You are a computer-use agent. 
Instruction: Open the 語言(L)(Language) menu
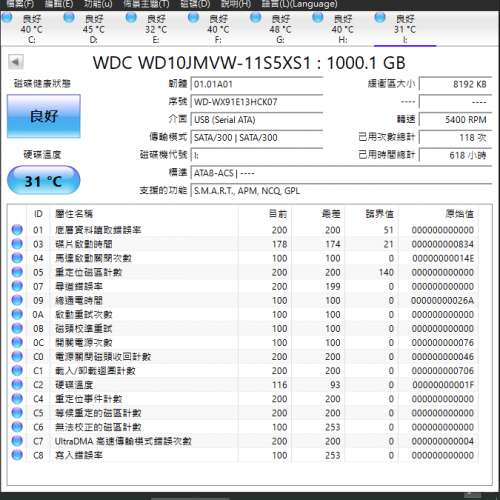(x=299, y=4)
